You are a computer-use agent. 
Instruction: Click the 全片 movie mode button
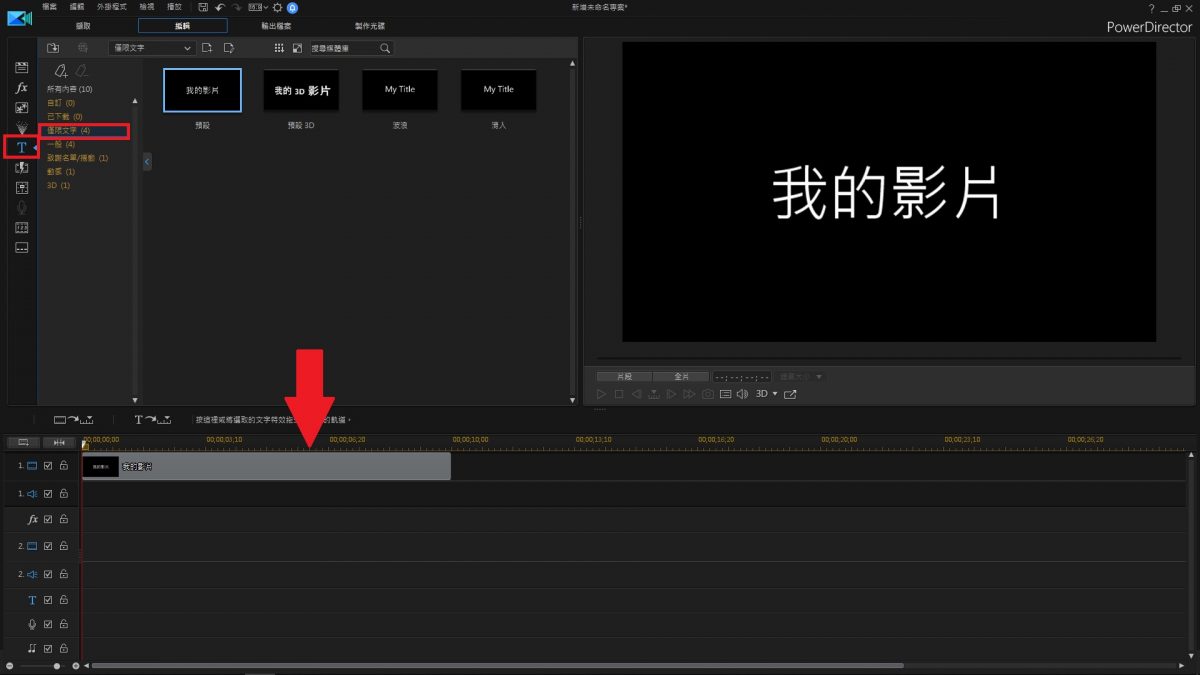coord(680,377)
